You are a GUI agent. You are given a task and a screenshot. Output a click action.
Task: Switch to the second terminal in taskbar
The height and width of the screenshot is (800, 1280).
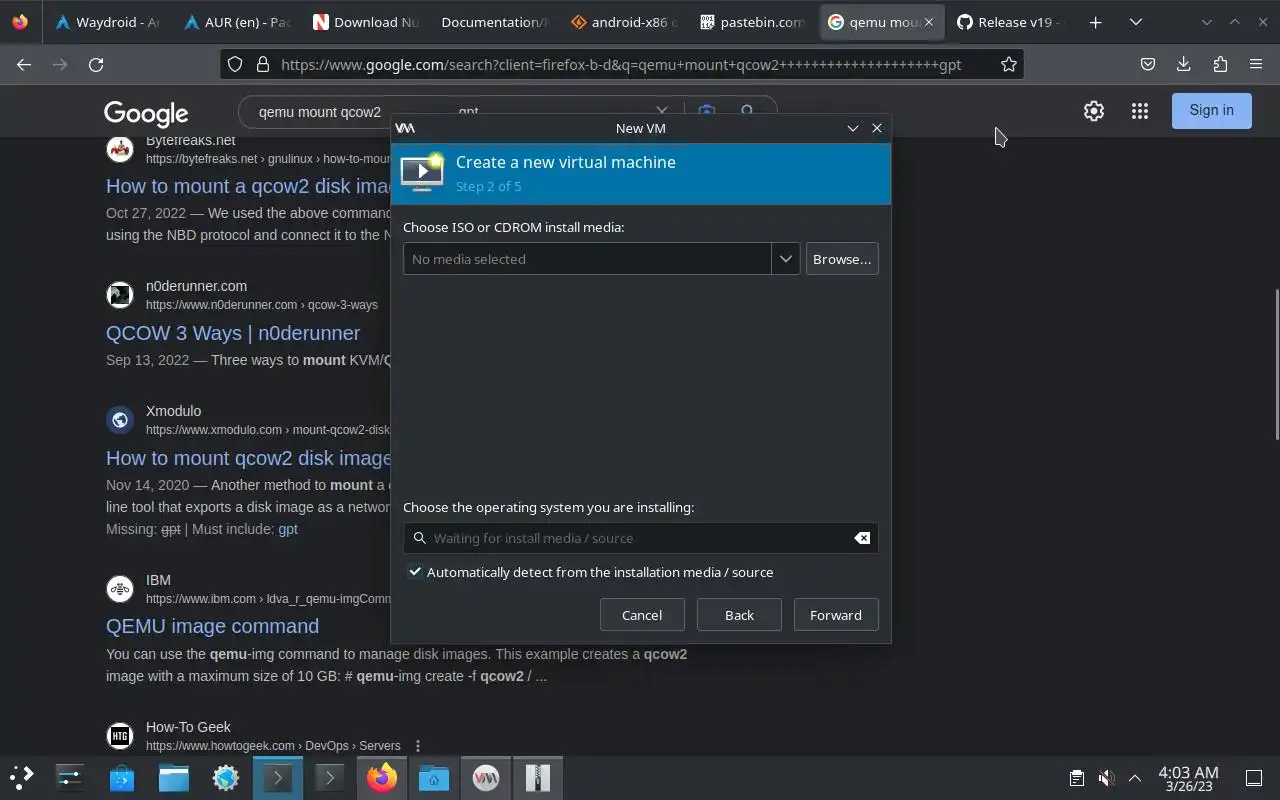click(330, 777)
